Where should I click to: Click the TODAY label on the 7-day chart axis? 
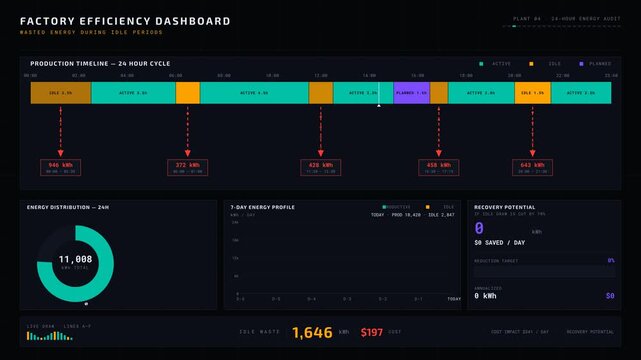pos(454,299)
